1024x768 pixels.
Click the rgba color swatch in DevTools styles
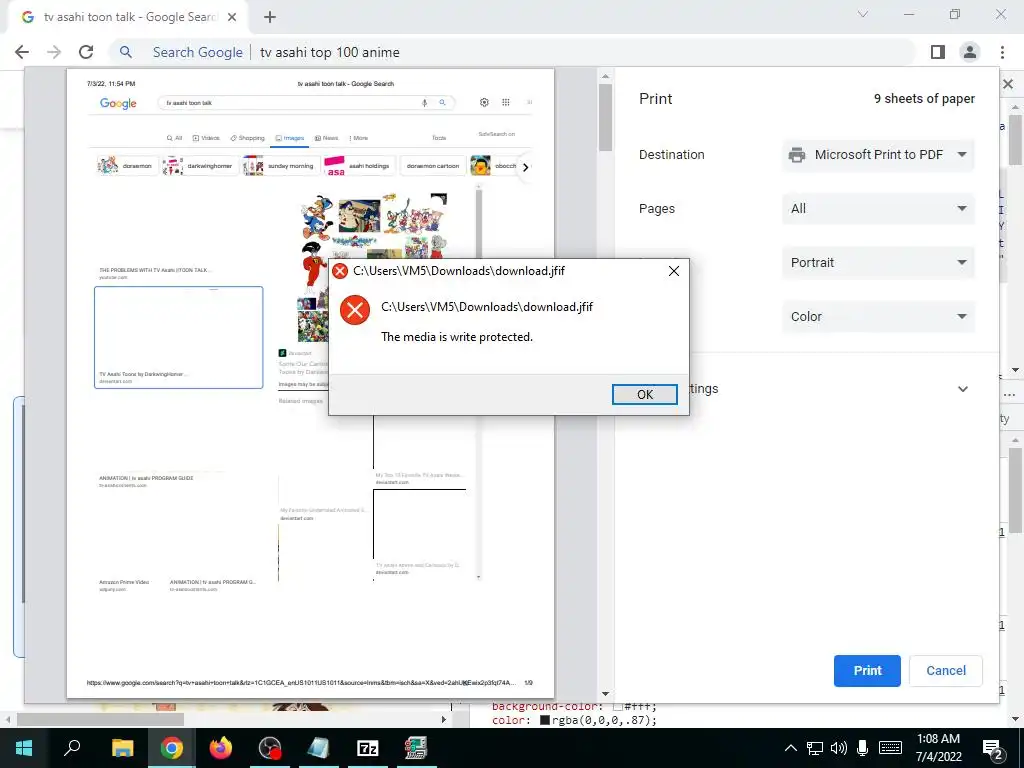(545, 720)
